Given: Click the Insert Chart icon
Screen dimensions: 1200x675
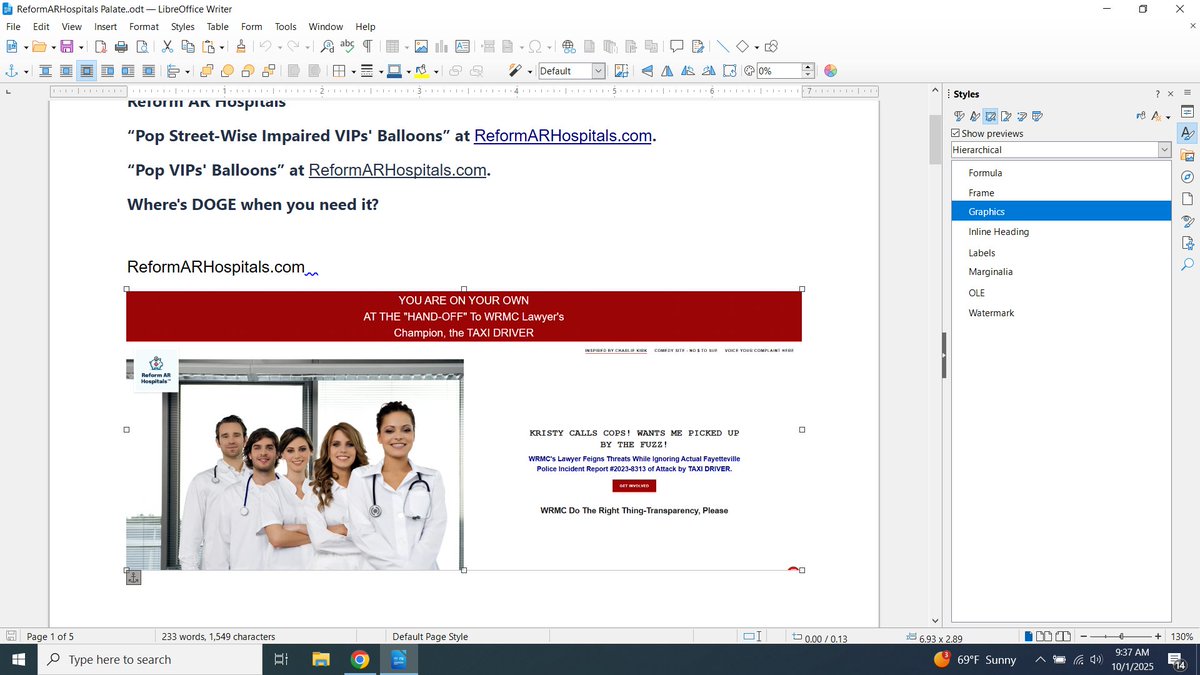Looking at the screenshot, I should pos(441,46).
